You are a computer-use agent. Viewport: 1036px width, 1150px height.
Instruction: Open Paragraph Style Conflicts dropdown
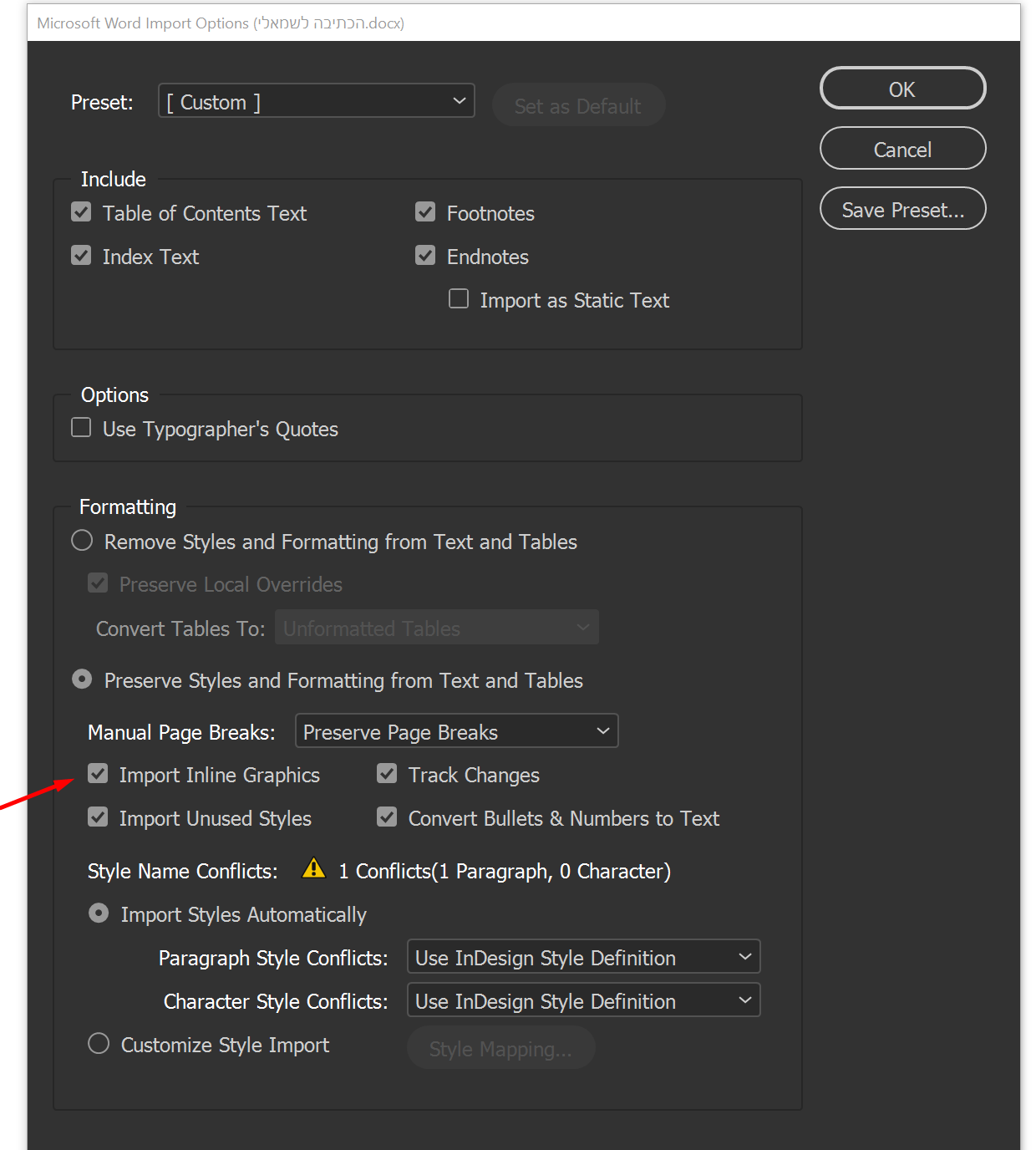(x=583, y=957)
